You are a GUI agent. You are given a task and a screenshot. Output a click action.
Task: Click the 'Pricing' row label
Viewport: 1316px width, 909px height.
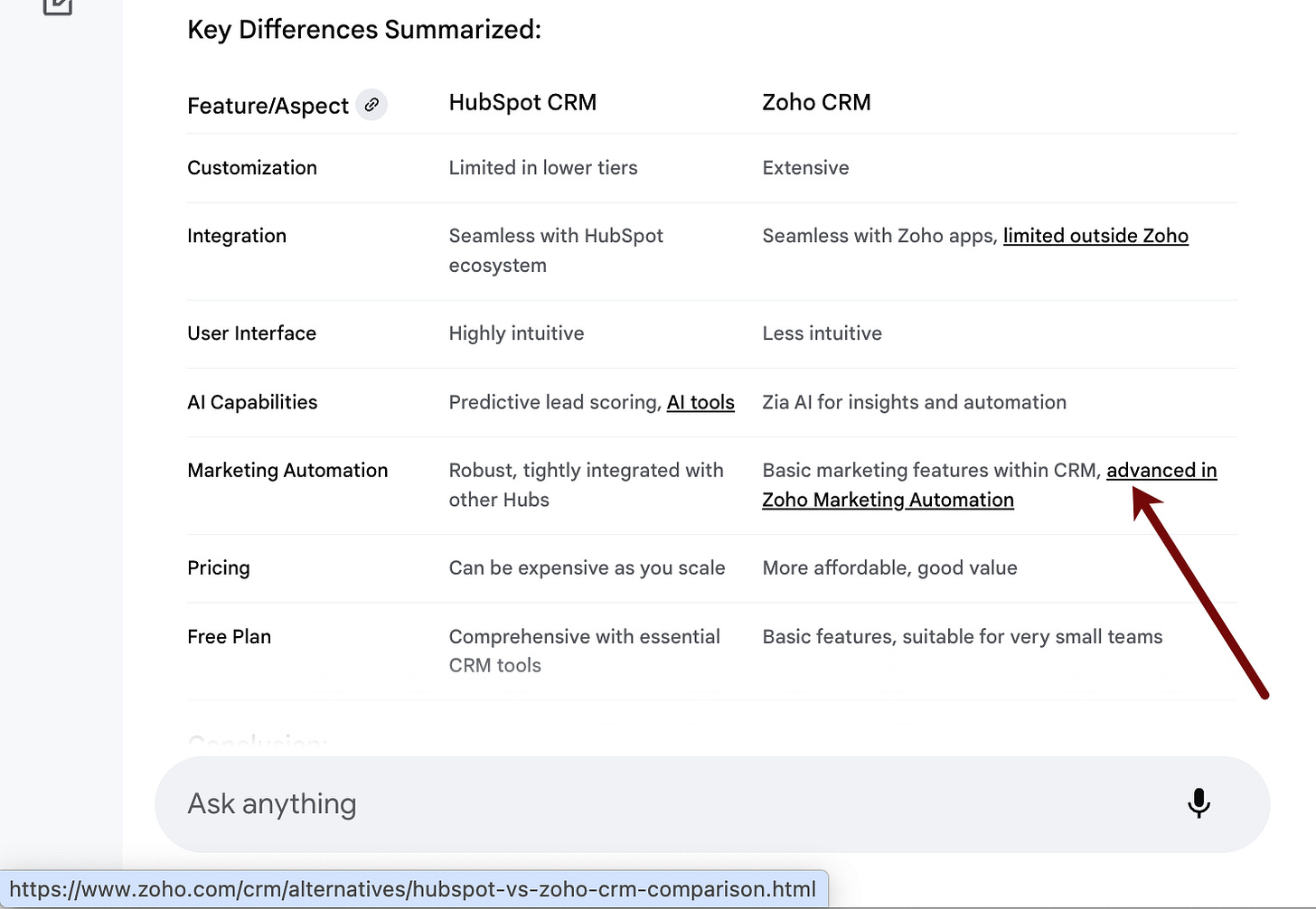[x=219, y=568]
